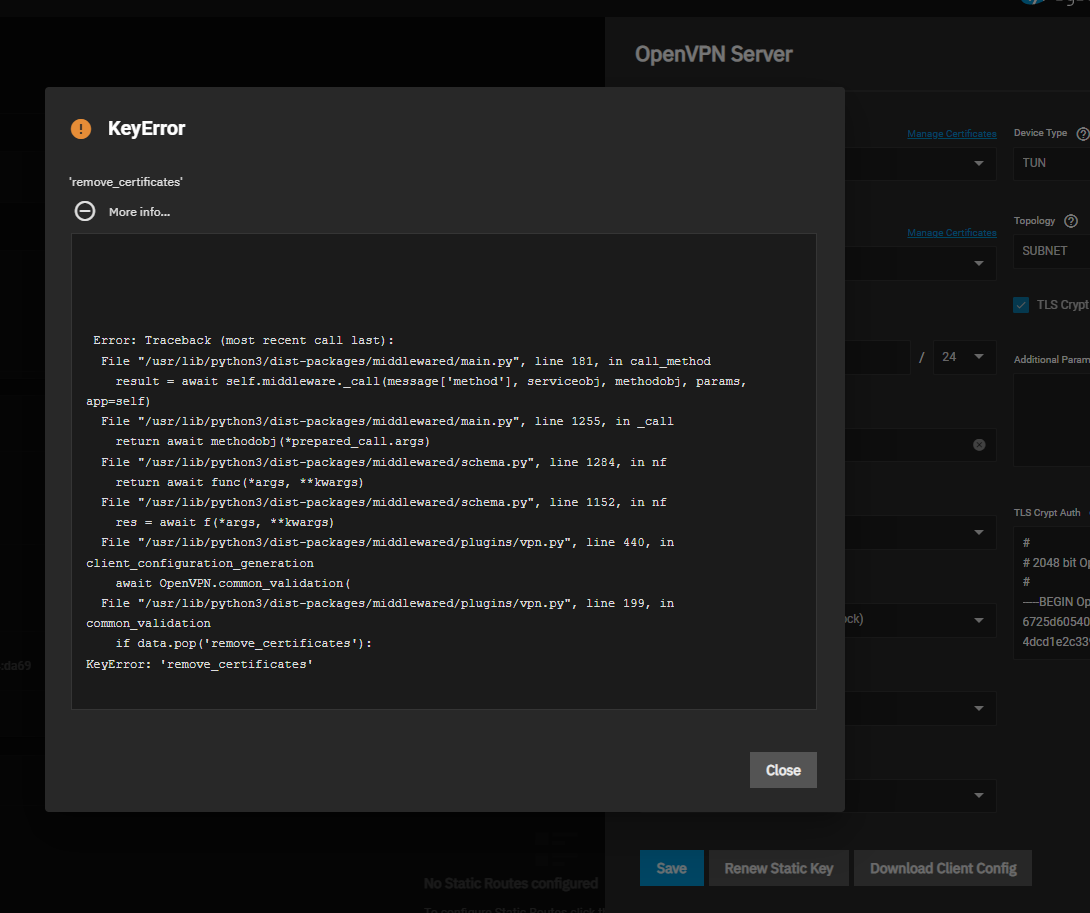Click the vpn.py line 440 traceback entry
Screen dimensions: 1090x913
387,542
